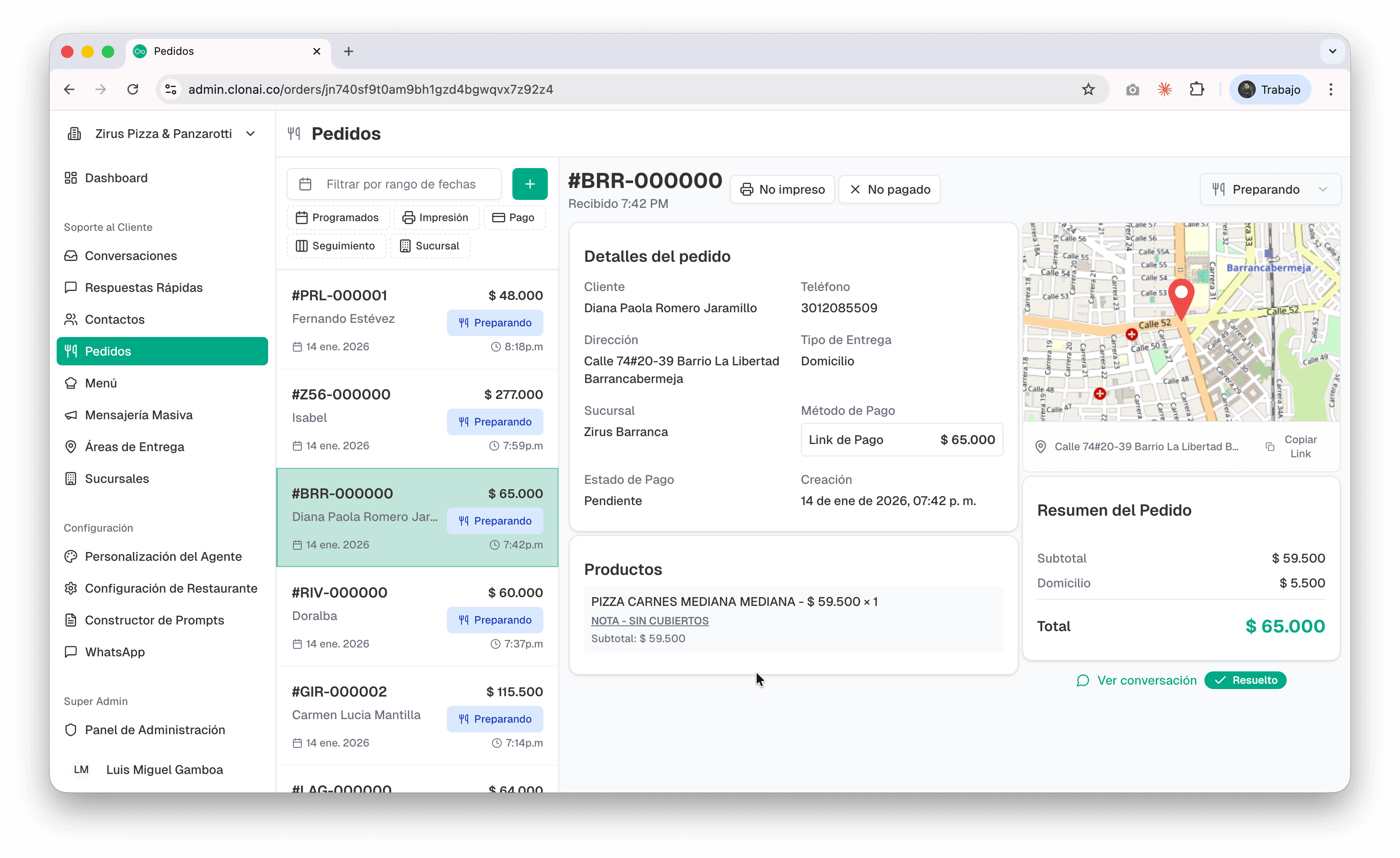
Task: Click the orange asterisk extension icon
Action: pos(1165,89)
